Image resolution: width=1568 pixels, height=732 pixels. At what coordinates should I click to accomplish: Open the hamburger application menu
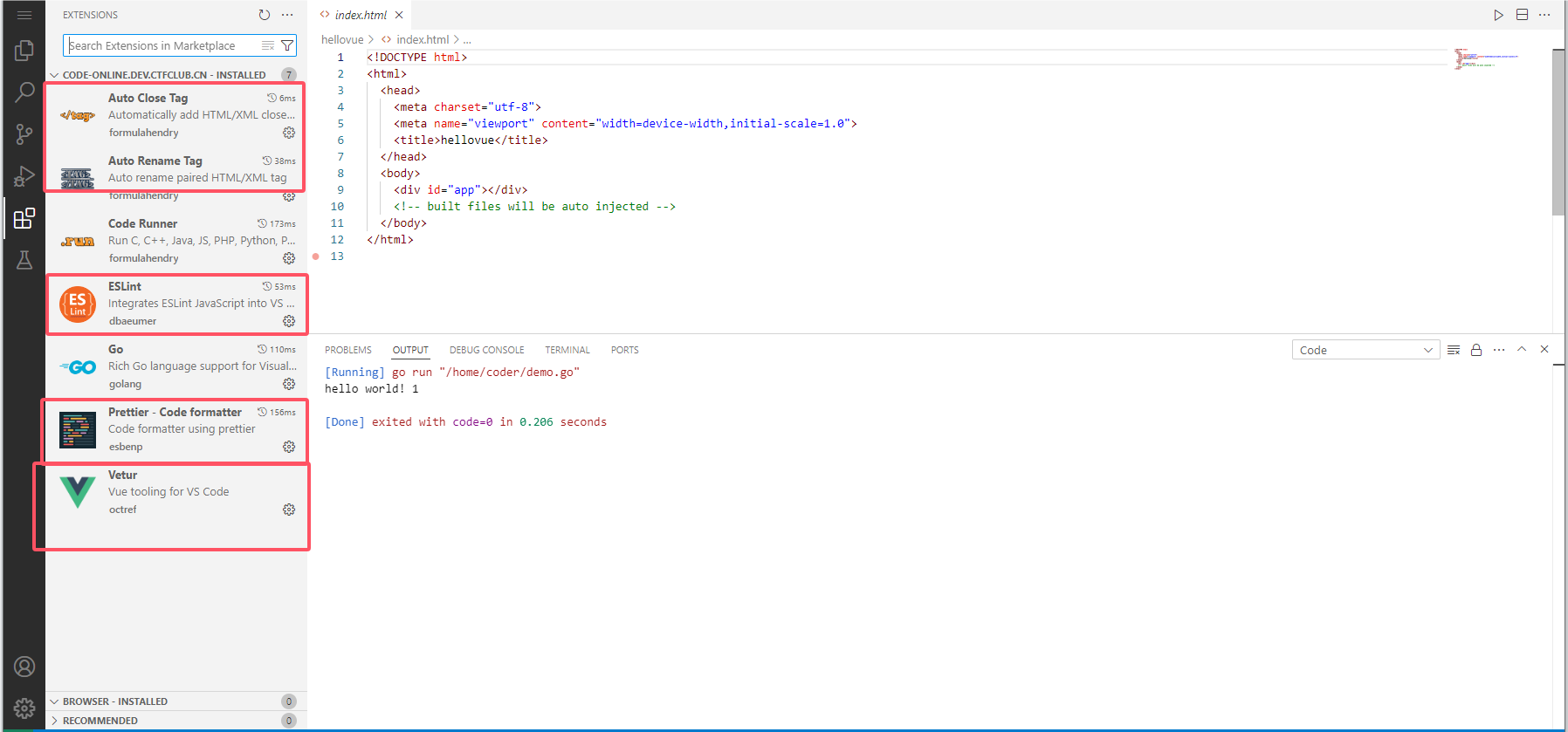pos(24,15)
